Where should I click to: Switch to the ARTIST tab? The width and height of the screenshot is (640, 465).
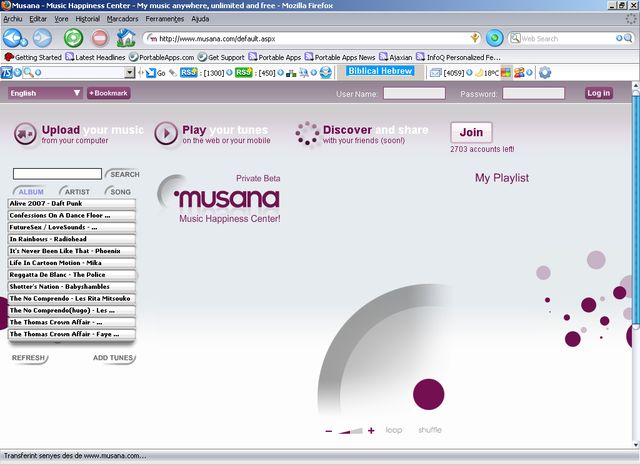coord(76,191)
